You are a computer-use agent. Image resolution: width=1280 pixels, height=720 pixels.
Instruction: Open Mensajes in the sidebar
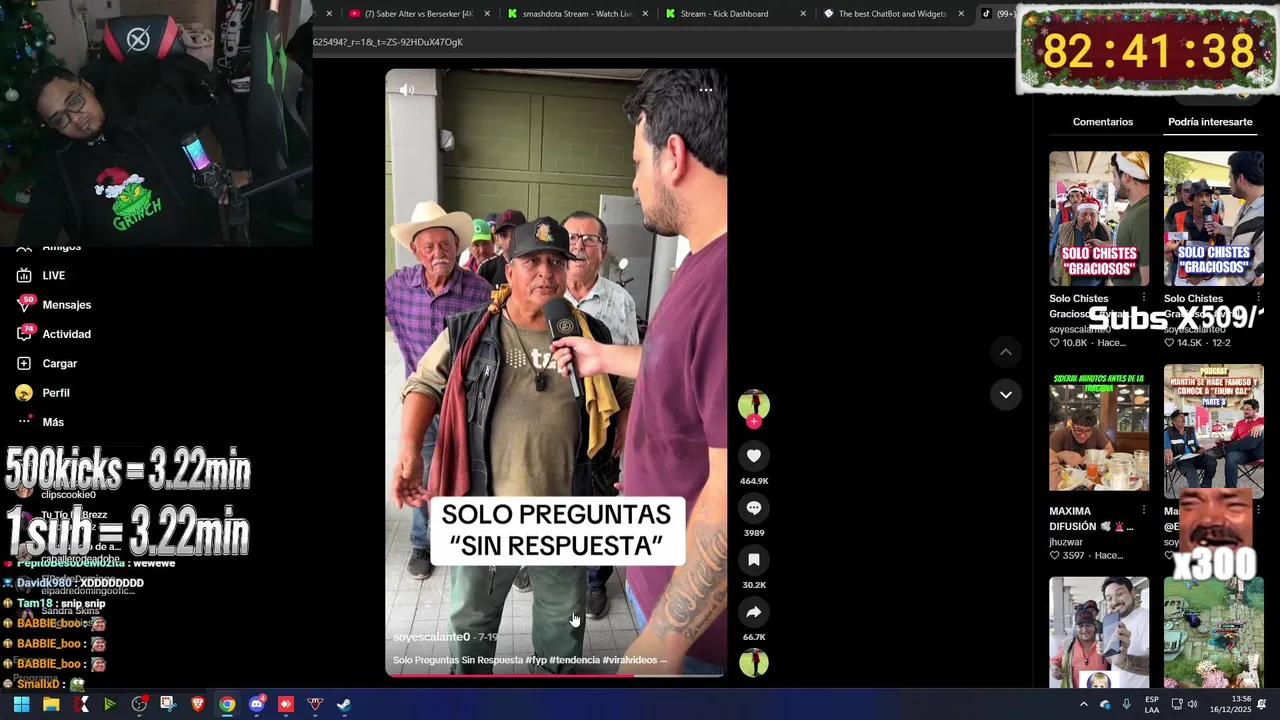pos(67,305)
